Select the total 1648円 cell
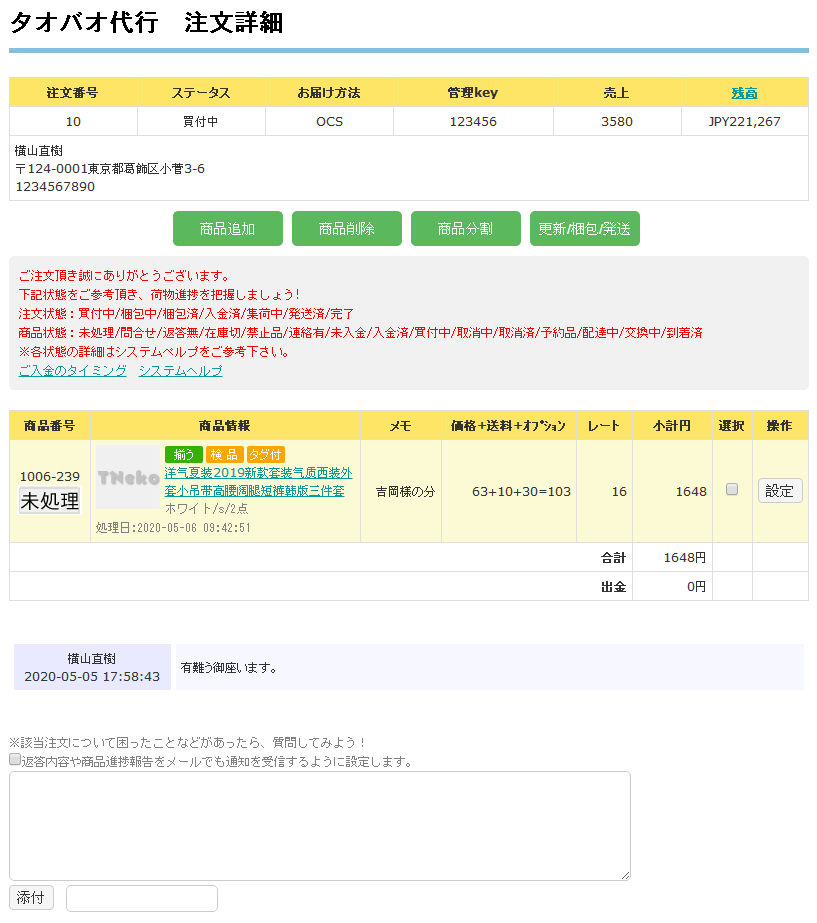Image resolution: width=817 pixels, height=923 pixels. [672, 557]
